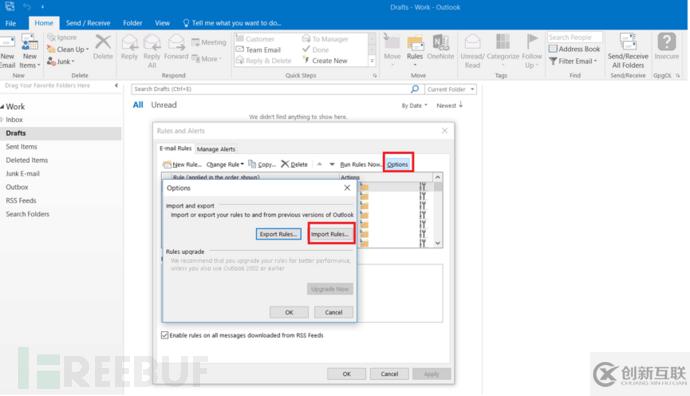The image size is (690, 396).
Task: Show only Unread messages
Action: (164, 105)
